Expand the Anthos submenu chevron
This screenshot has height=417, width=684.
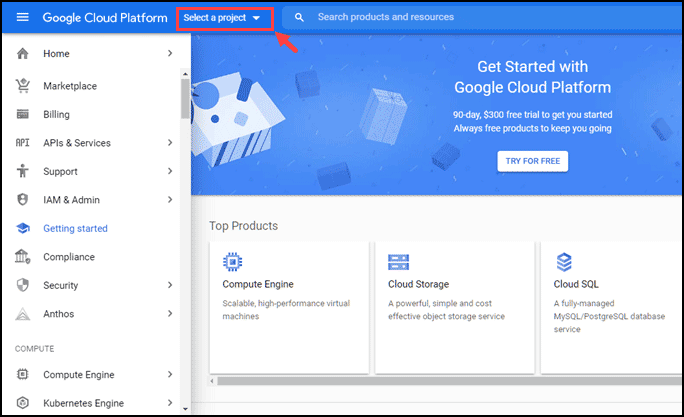[x=170, y=313]
